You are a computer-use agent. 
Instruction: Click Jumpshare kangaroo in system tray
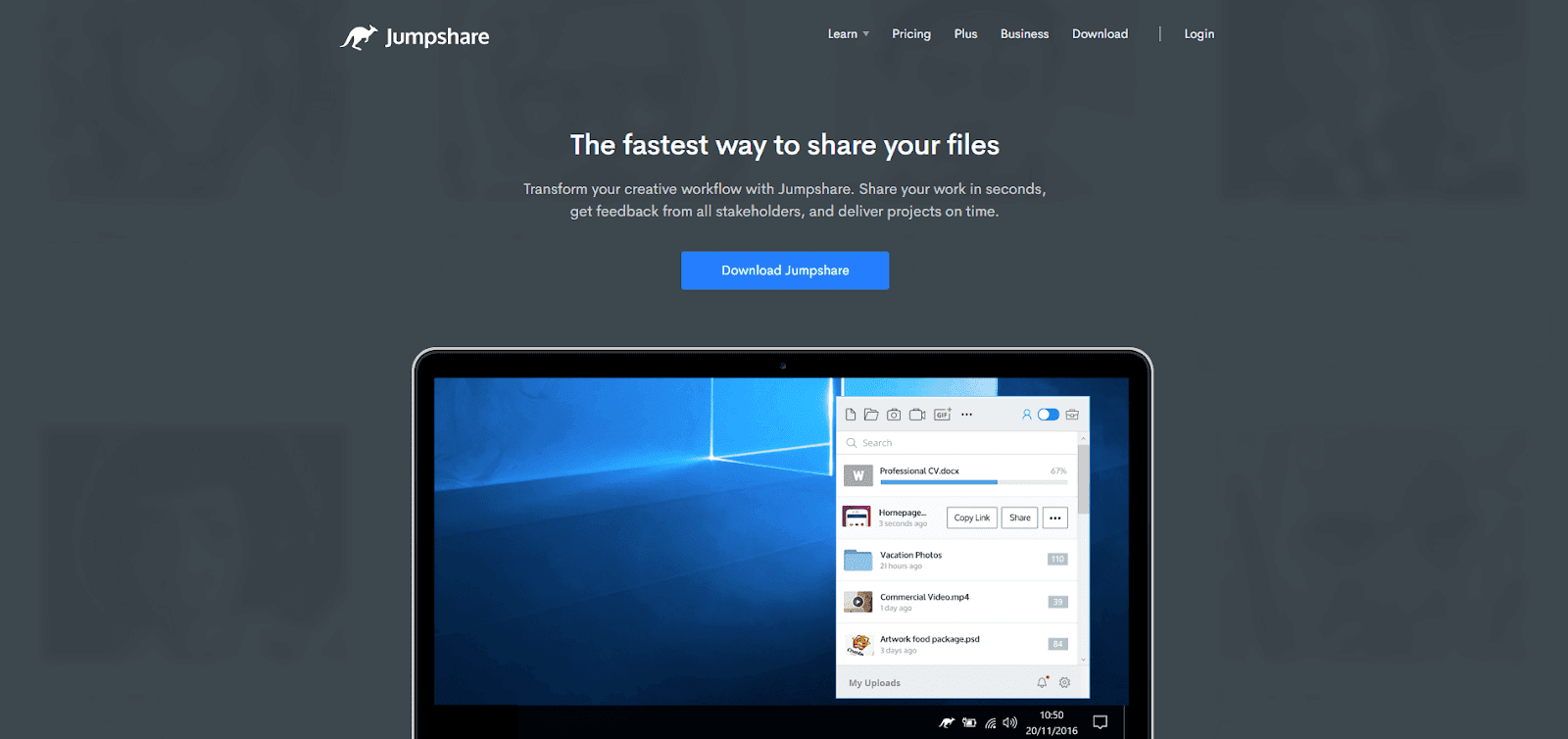tap(947, 722)
